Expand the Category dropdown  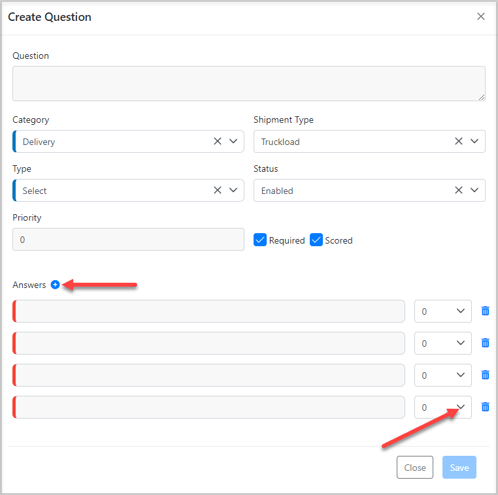[x=233, y=141]
